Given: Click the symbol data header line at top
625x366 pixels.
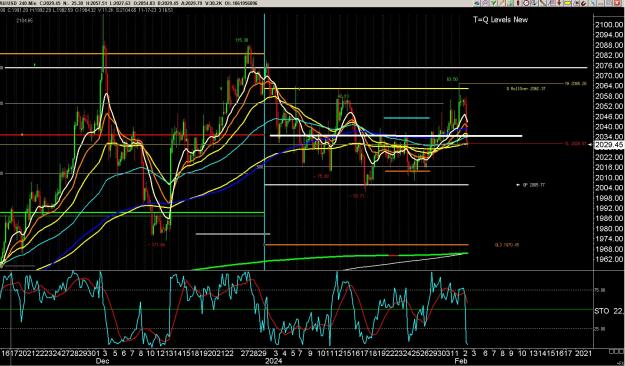Looking at the screenshot, I should [x=130, y=3].
